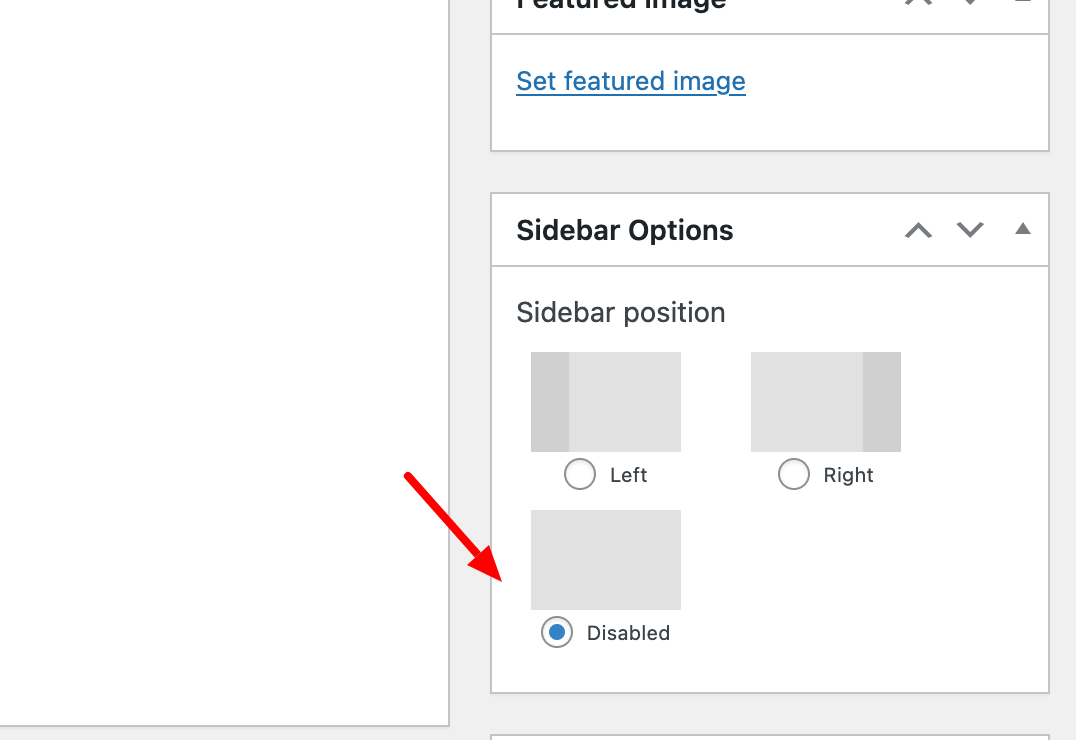Click the right-sidebar layout preview image

pos(826,401)
